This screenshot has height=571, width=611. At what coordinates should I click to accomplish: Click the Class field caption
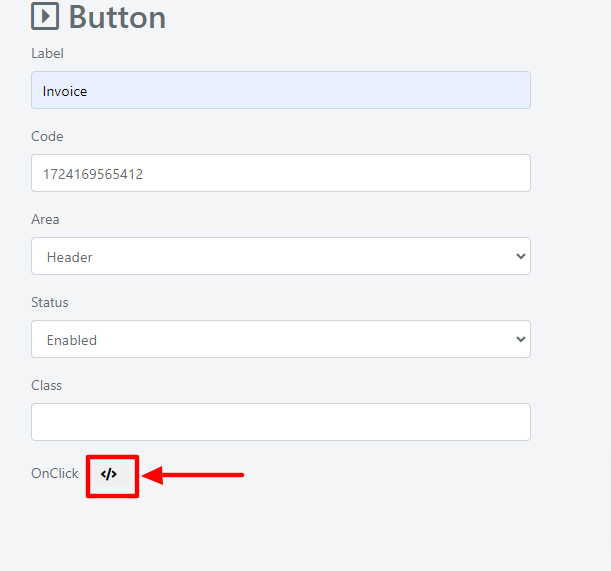coord(46,385)
